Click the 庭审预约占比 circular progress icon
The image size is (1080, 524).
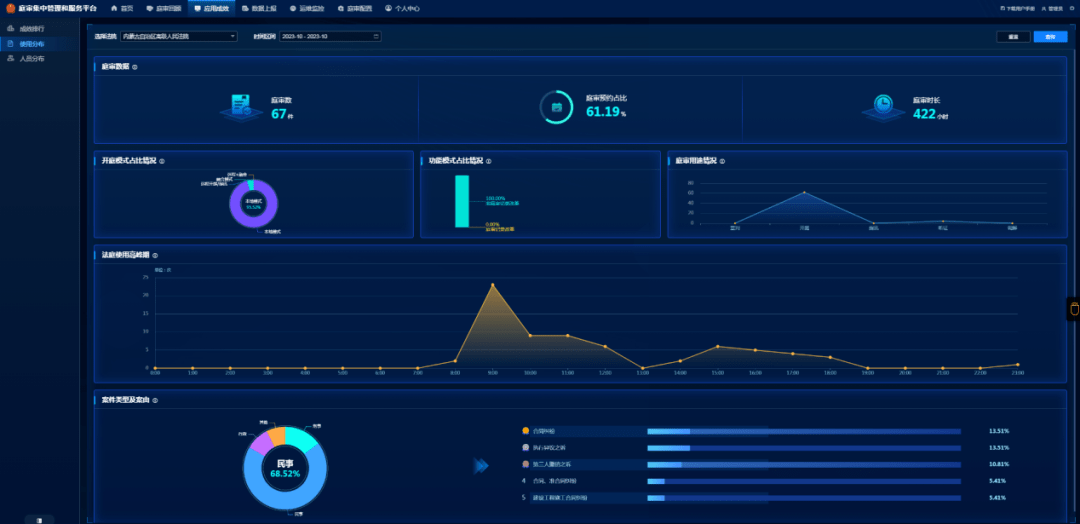(x=556, y=106)
